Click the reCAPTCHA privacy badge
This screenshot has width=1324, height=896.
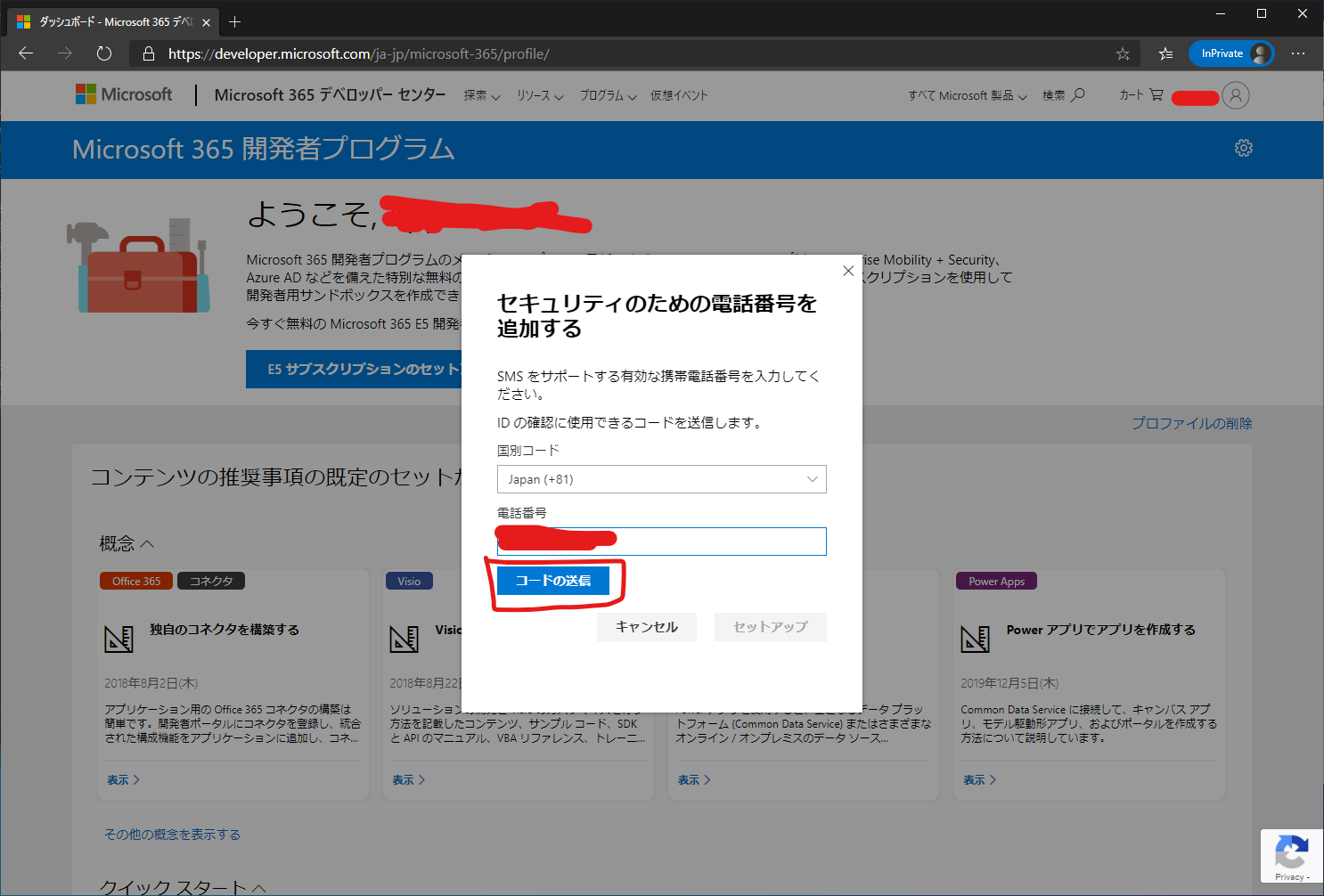pyautogui.click(x=1291, y=856)
